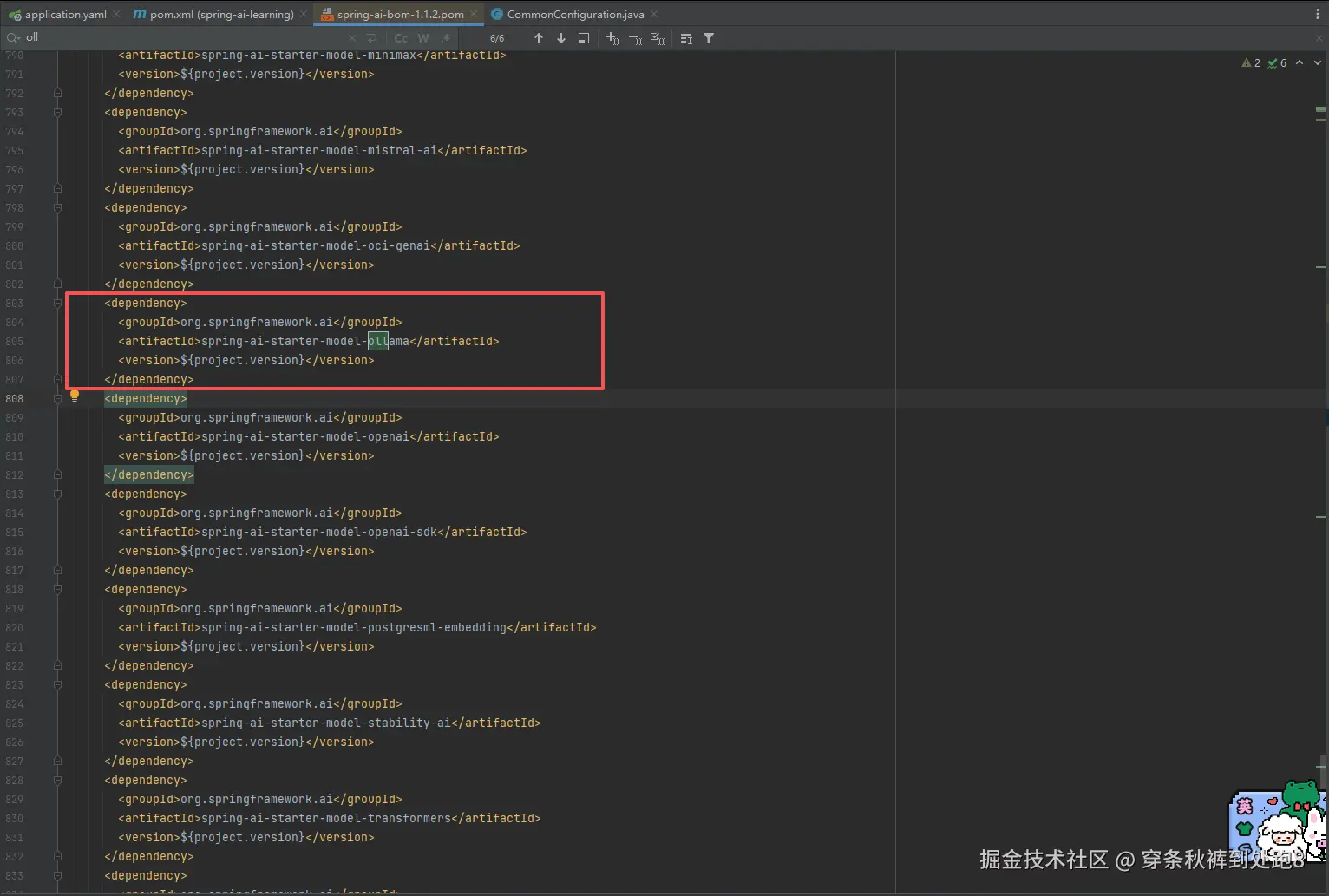Viewport: 1329px width, 896px height.
Task: Click groupId text on line 819
Action: [x=260, y=608]
